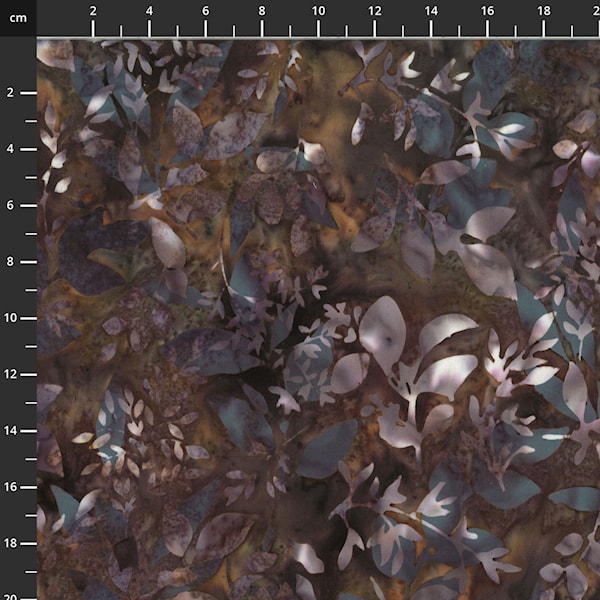Click the large pale leaf in the fabric center
Image resolution: width=600 pixels, height=600 pixels.
coord(384,334)
